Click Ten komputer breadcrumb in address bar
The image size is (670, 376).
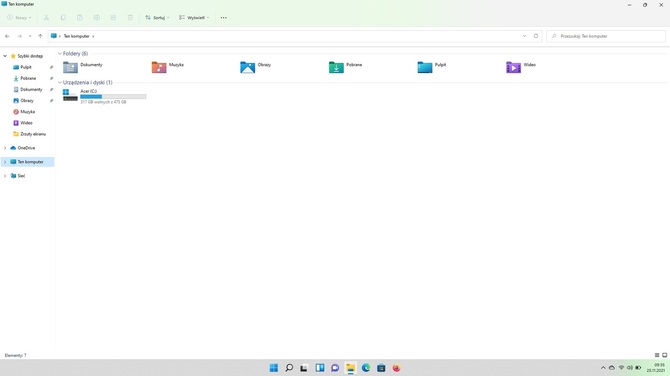tap(76, 36)
